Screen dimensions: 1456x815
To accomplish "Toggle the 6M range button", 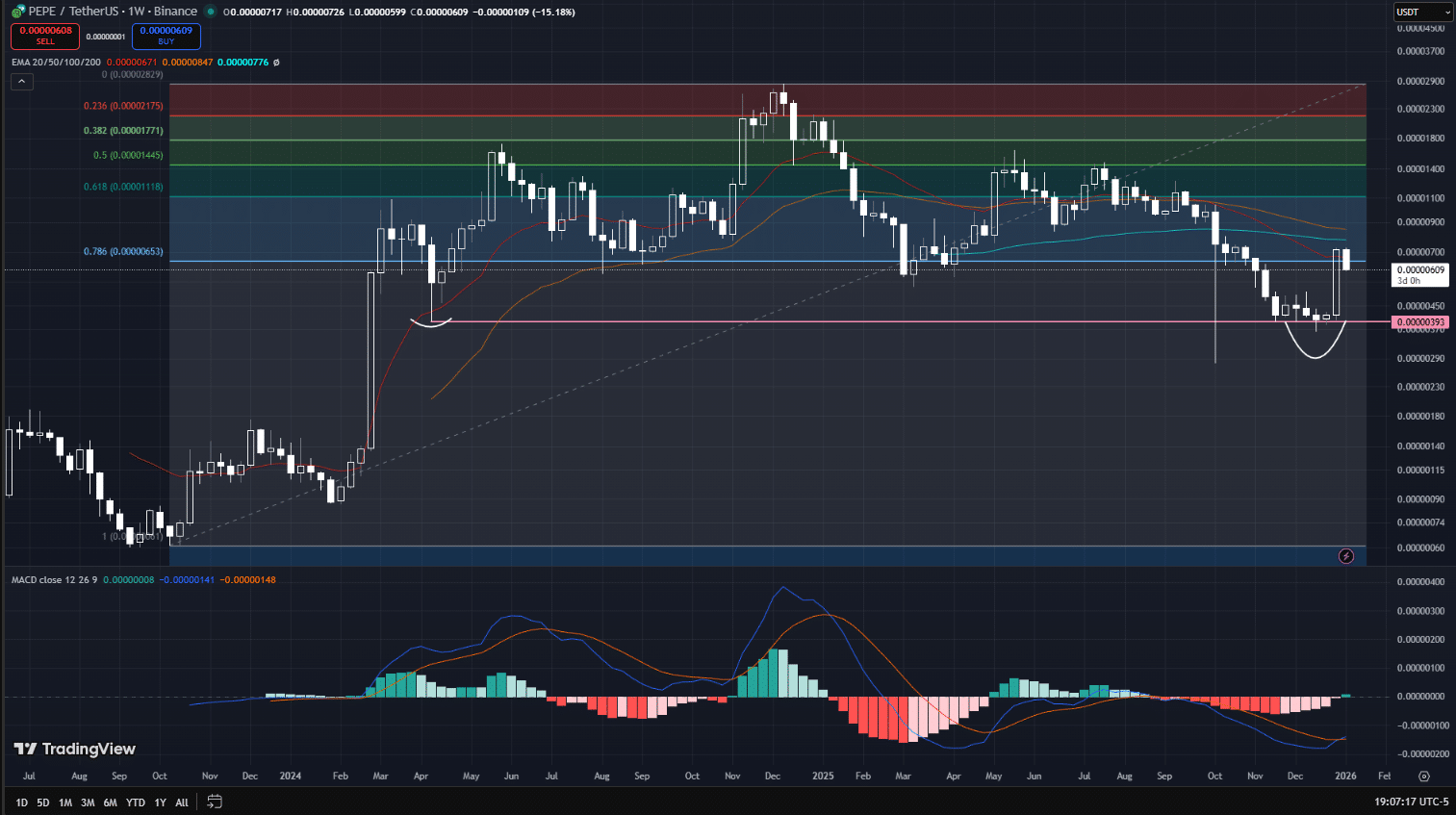I will click(x=110, y=802).
